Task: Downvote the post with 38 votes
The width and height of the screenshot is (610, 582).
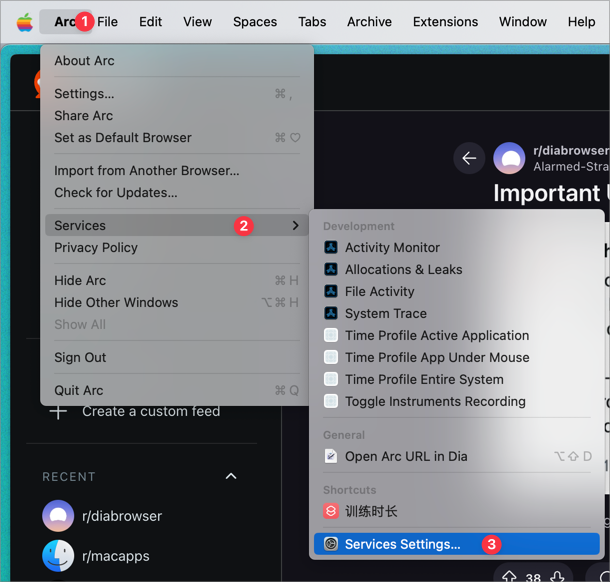Action: (x=557, y=576)
